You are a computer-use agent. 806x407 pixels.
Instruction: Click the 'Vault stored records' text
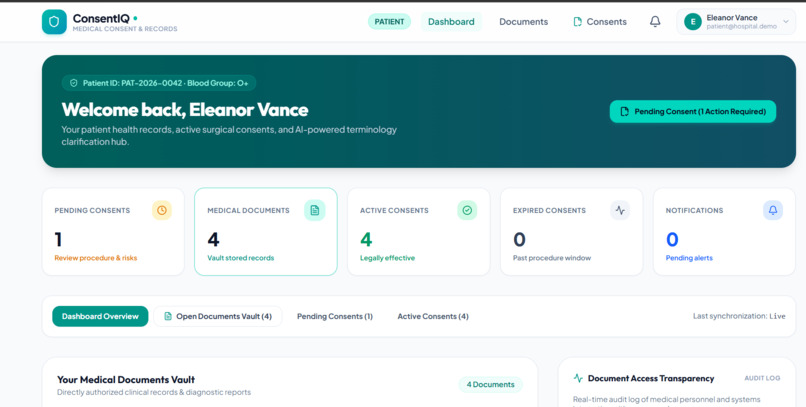241,258
